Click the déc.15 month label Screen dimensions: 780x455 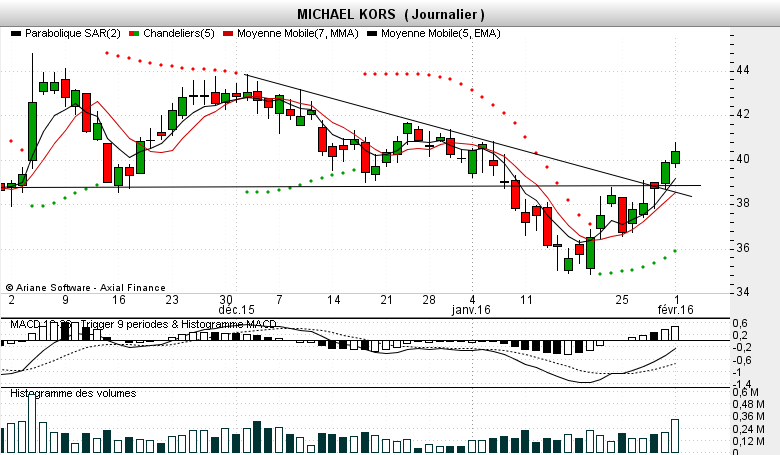[x=236, y=310]
